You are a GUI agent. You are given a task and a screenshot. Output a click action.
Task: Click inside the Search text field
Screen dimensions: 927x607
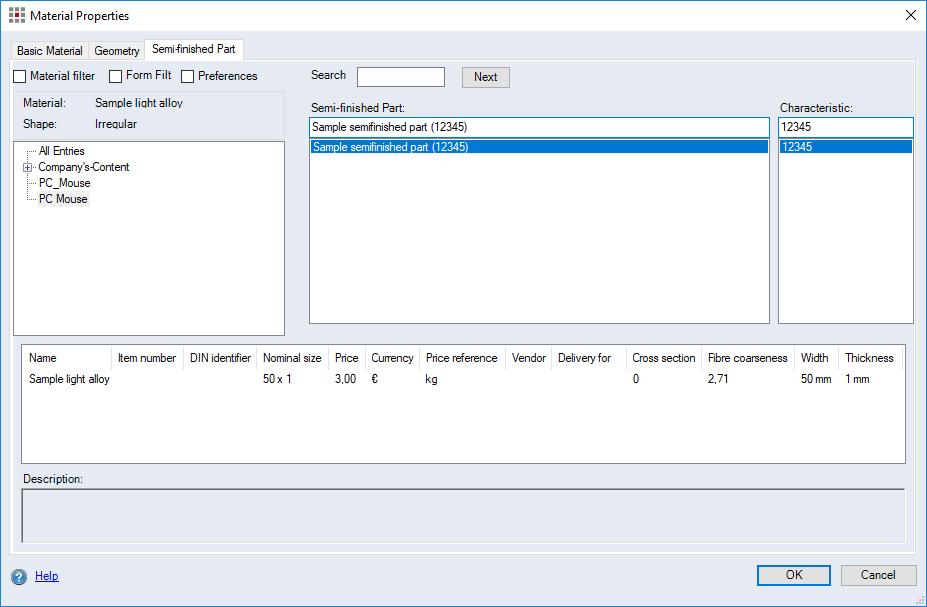pyautogui.click(x=400, y=76)
